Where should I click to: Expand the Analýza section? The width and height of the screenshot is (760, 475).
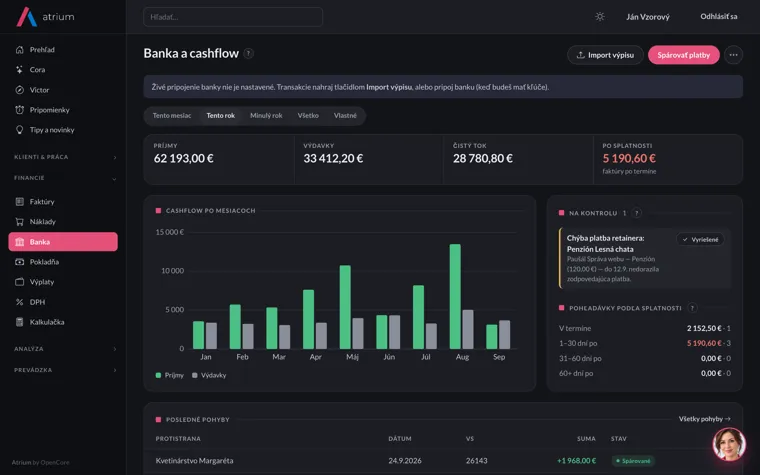(65, 349)
